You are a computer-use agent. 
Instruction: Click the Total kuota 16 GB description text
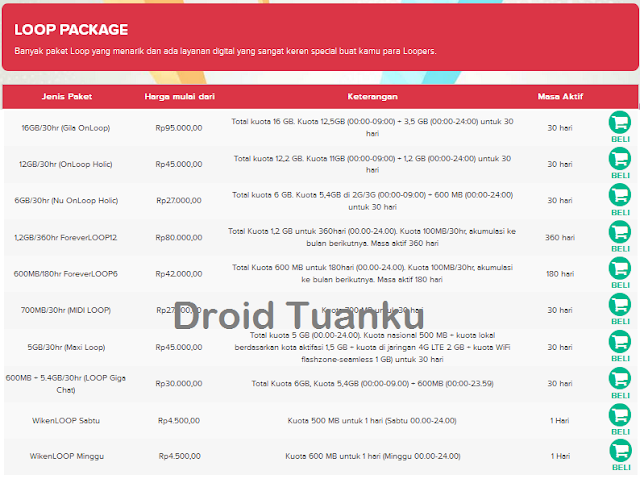(372, 127)
